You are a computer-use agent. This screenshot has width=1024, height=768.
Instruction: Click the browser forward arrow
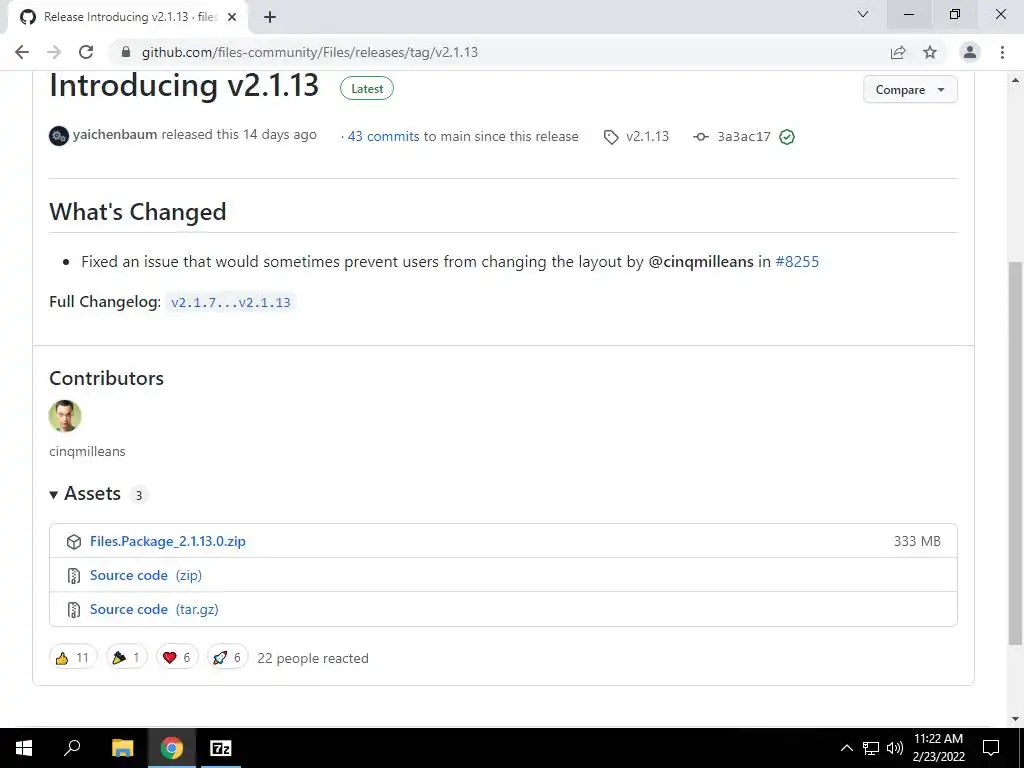click(54, 52)
